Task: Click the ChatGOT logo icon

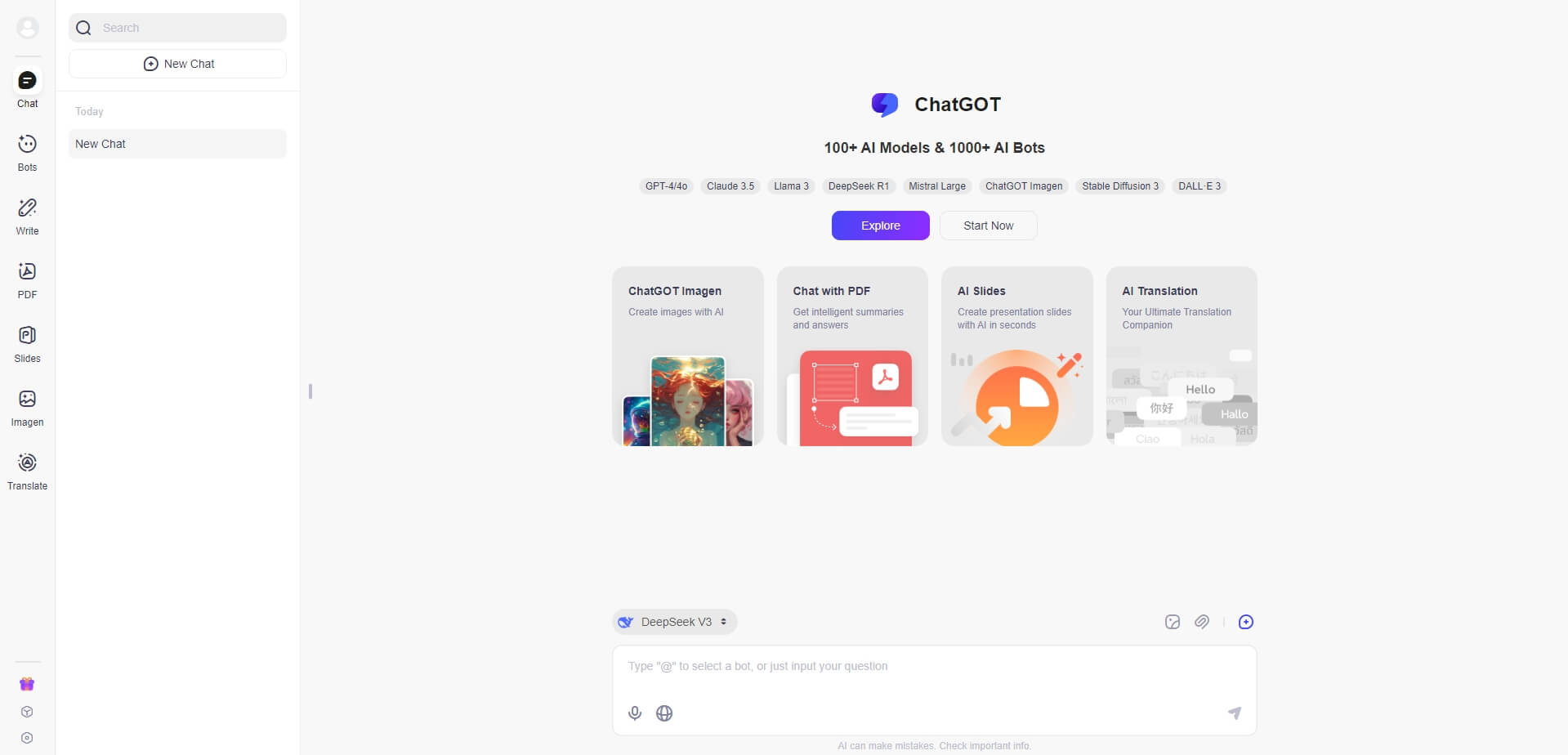Action: (885, 105)
